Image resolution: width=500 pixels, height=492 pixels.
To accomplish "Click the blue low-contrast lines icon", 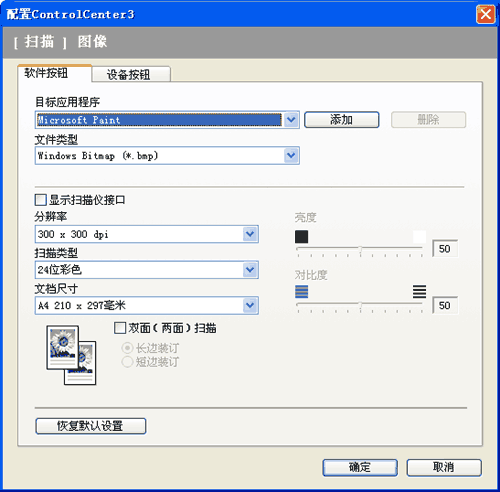I will click(301, 292).
